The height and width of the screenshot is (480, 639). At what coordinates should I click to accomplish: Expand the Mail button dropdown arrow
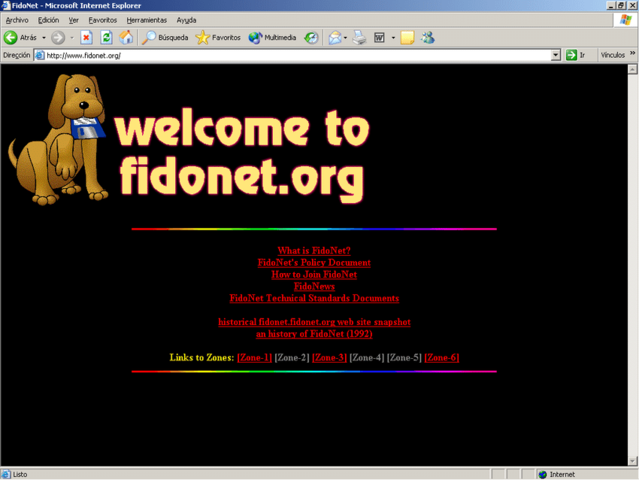click(x=345, y=37)
